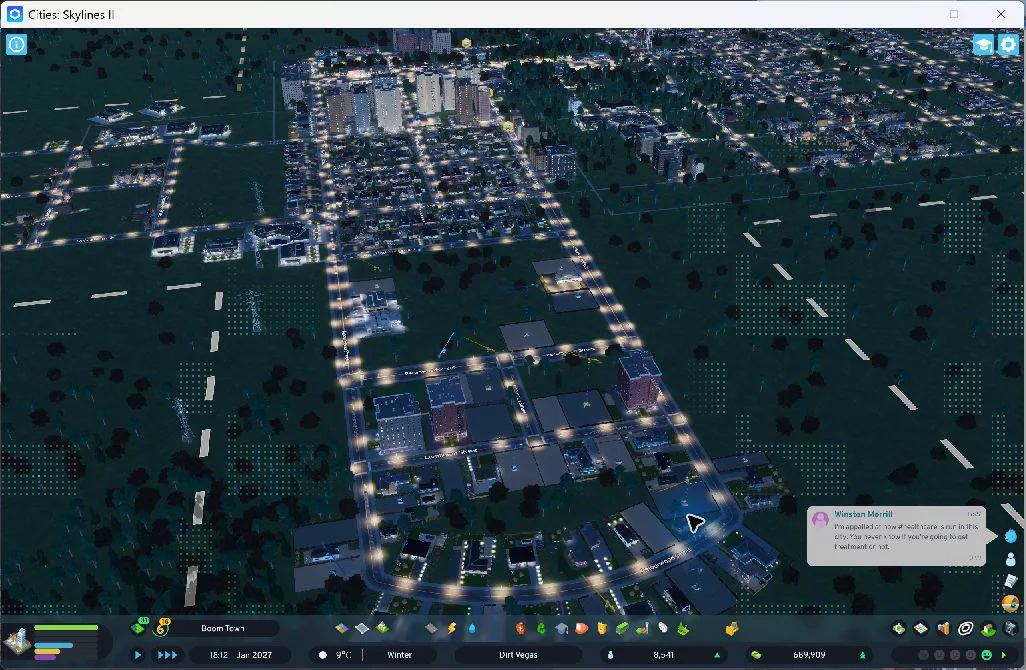The width and height of the screenshot is (1026, 670).
Task: Click the Boom Town milestone label
Action: click(x=222, y=628)
